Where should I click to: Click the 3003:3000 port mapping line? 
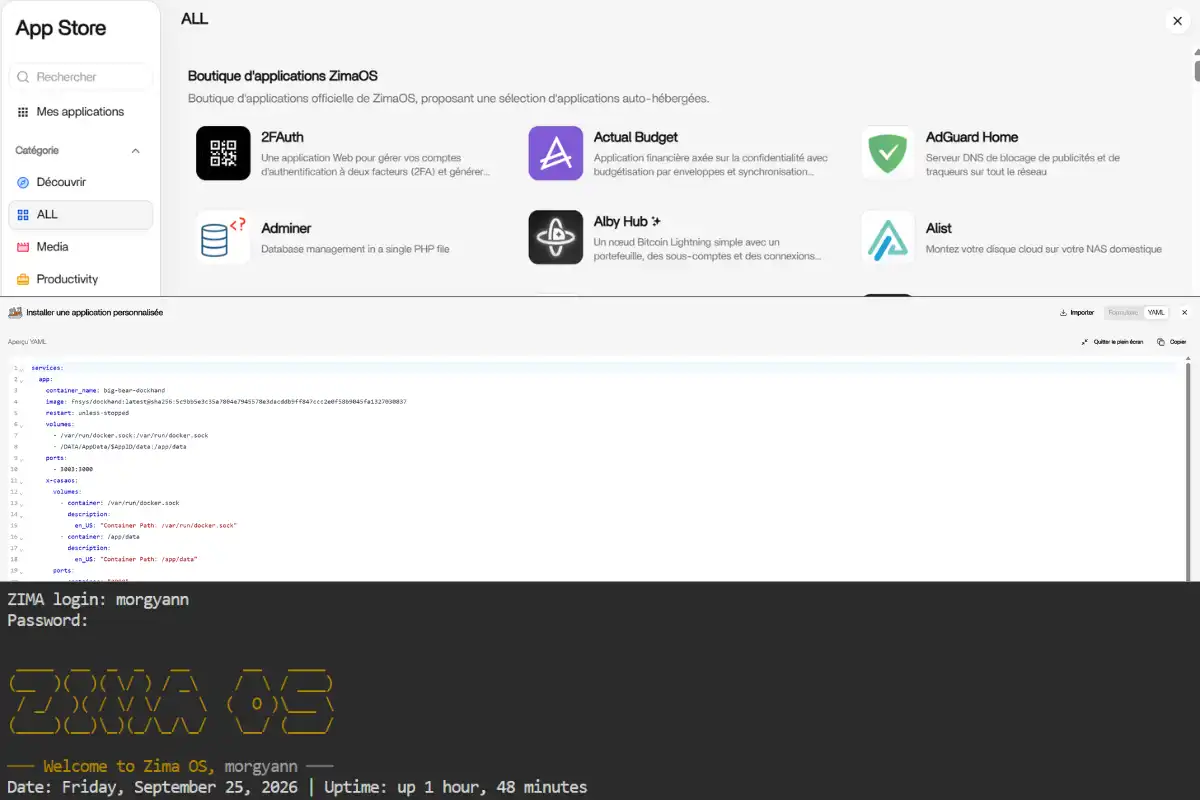[x=76, y=469]
